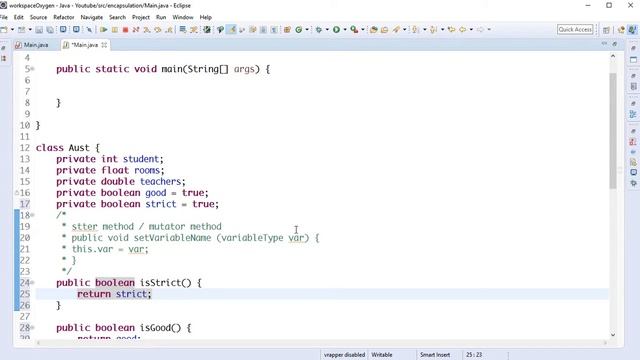Expand the Forward navigation history dropdown
Image resolution: width=640 pixels, height=360 pixels.
pyautogui.click(x=489, y=29)
